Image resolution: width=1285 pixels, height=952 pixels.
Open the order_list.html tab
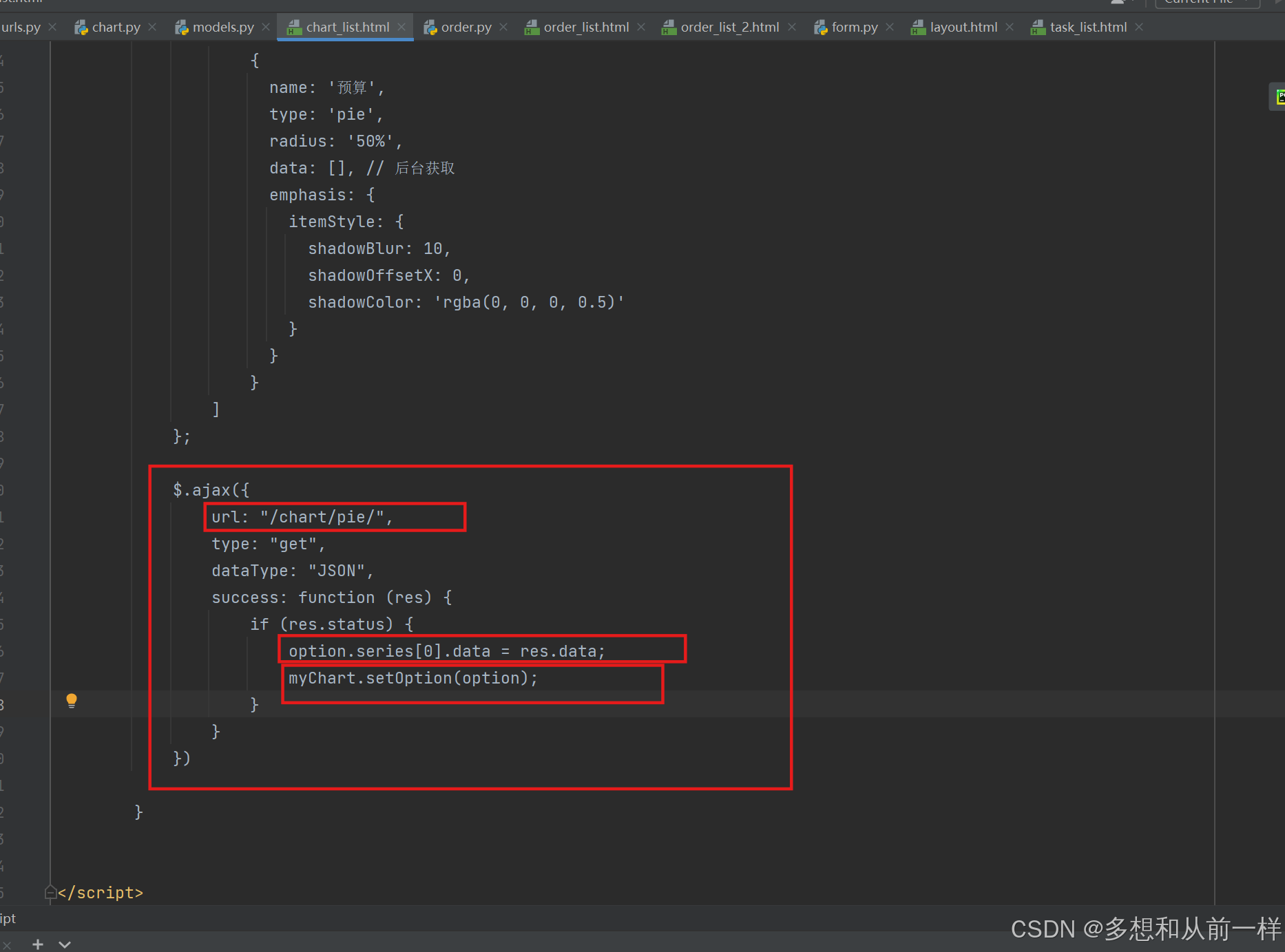coord(586,27)
